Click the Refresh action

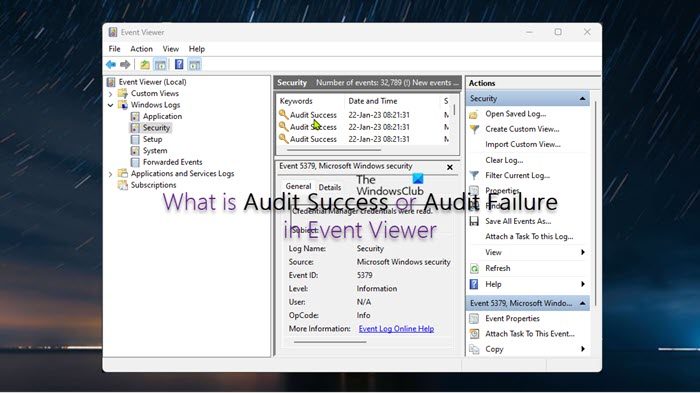click(497, 268)
